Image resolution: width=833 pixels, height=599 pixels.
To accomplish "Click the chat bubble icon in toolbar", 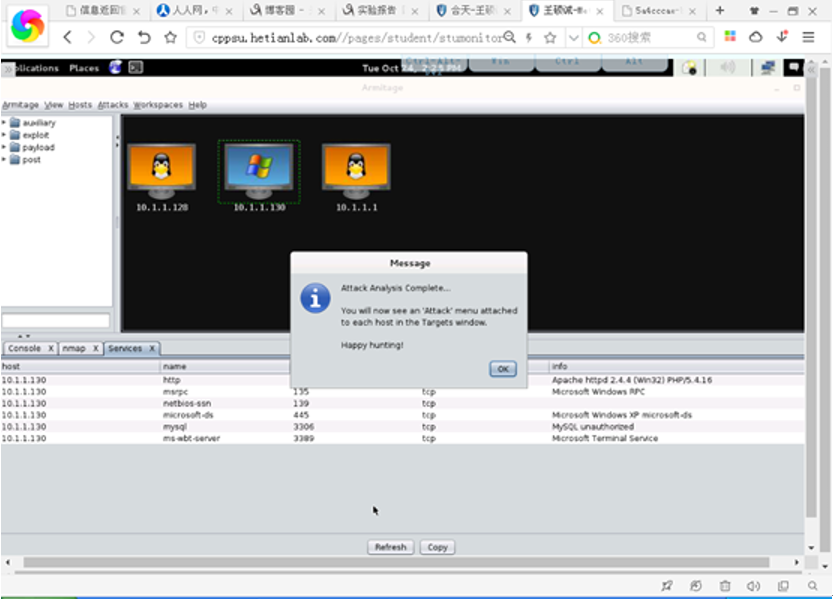I will click(x=794, y=67).
